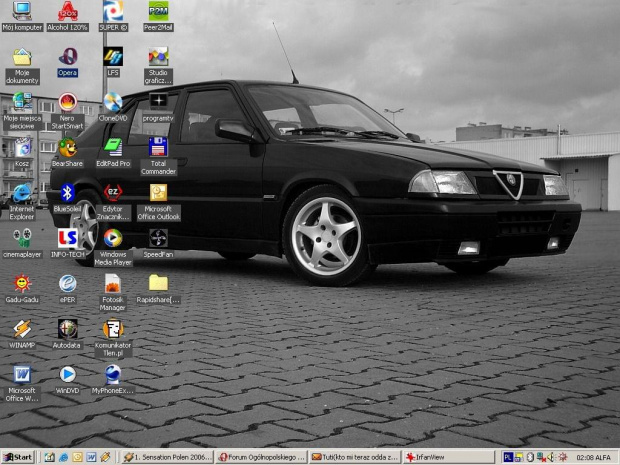Click the PL language indicator in tray
This screenshot has width=620, height=465.
tap(508, 457)
